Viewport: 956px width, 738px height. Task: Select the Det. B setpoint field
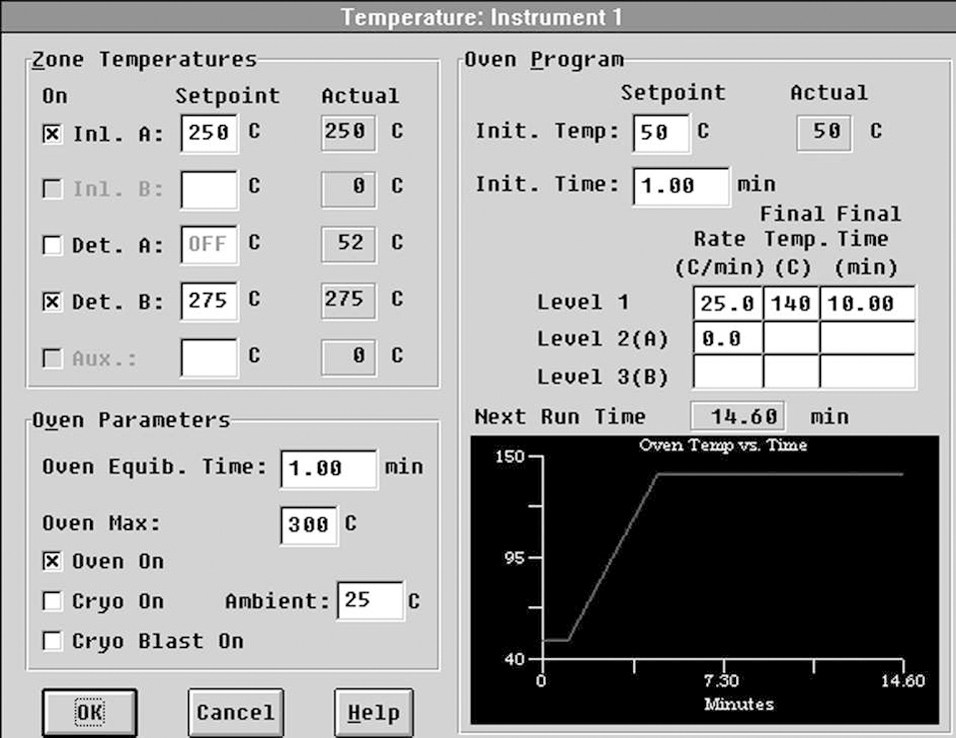click(209, 300)
